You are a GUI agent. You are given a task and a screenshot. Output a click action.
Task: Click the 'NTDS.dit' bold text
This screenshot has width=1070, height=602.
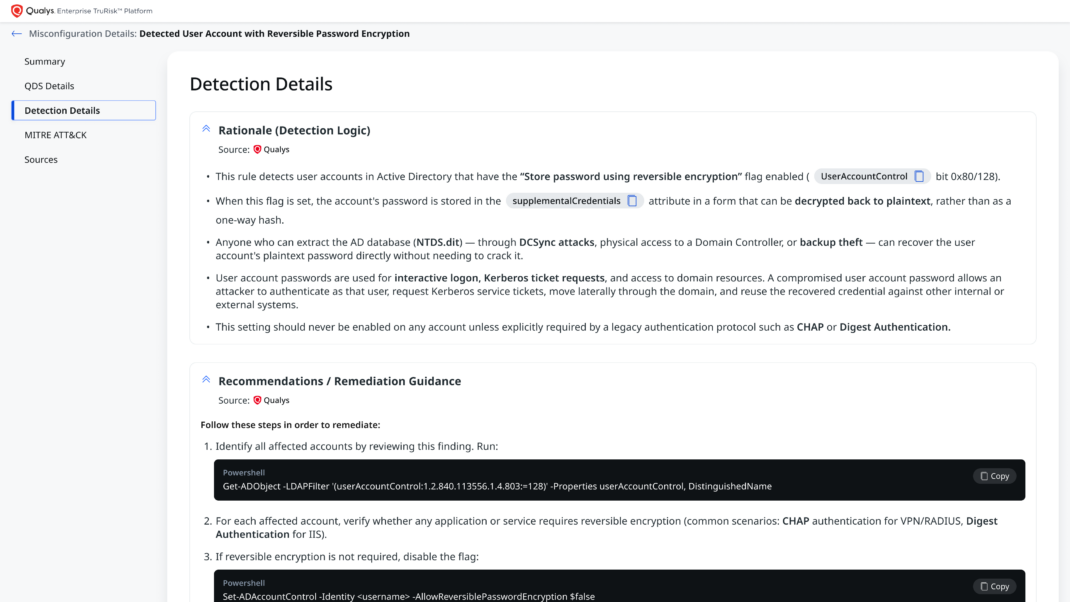tap(437, 242)
